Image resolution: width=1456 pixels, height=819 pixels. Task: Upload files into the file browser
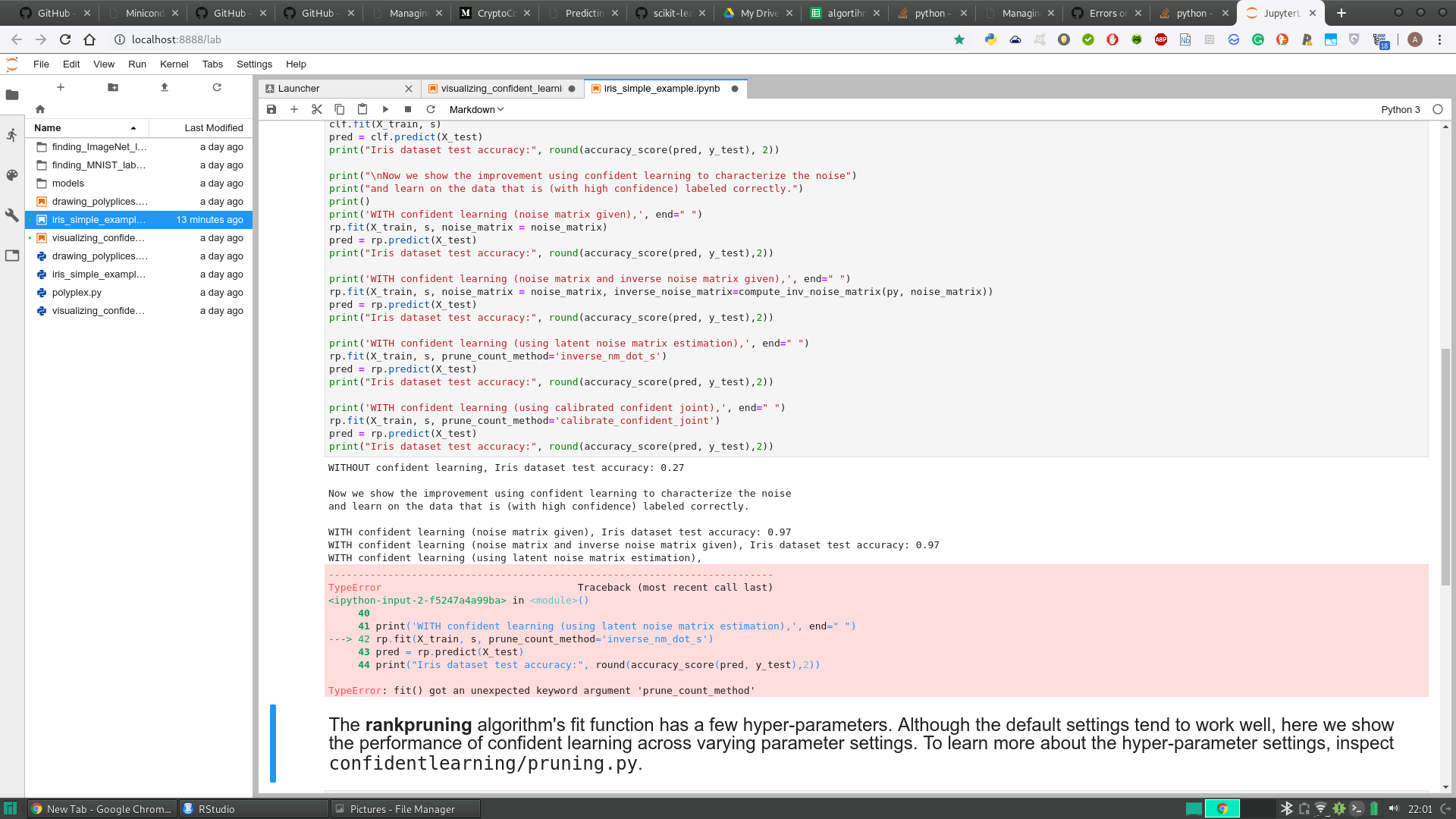[x=164, y=87]
